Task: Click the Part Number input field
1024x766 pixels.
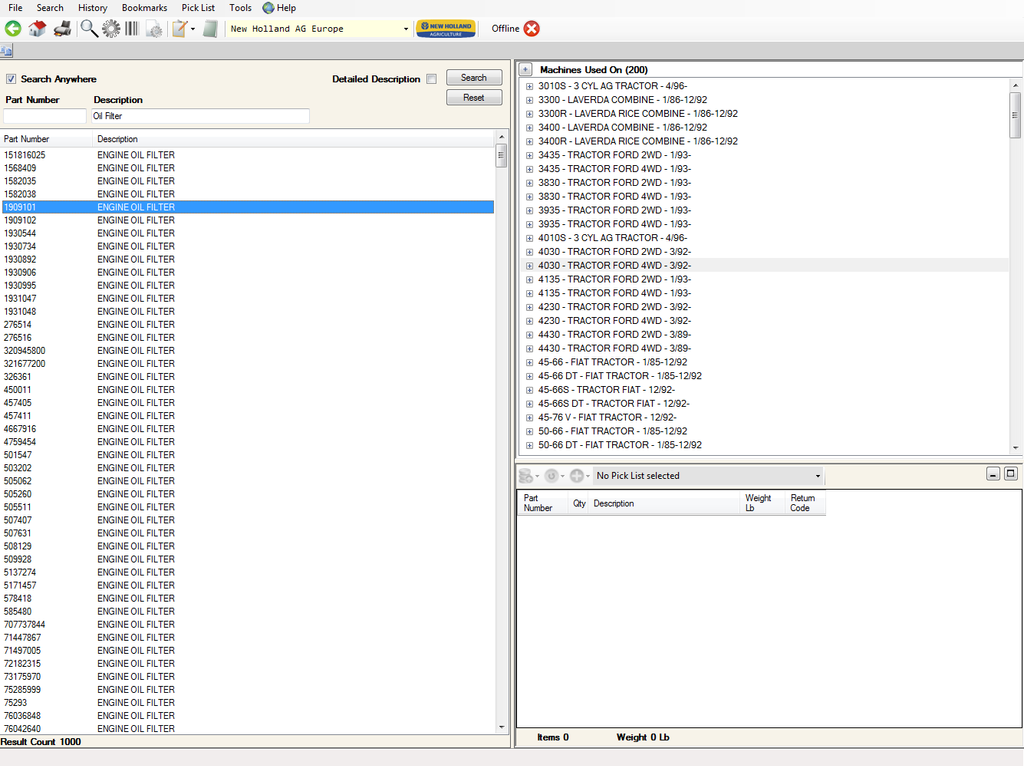Action: pos(44,116)
